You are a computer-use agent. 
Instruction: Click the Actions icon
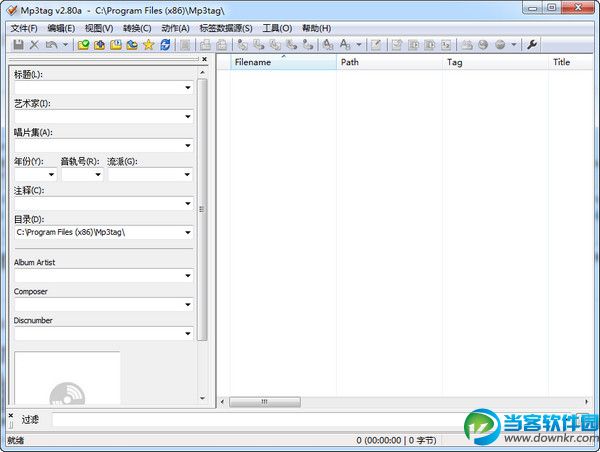click(328, 45)
